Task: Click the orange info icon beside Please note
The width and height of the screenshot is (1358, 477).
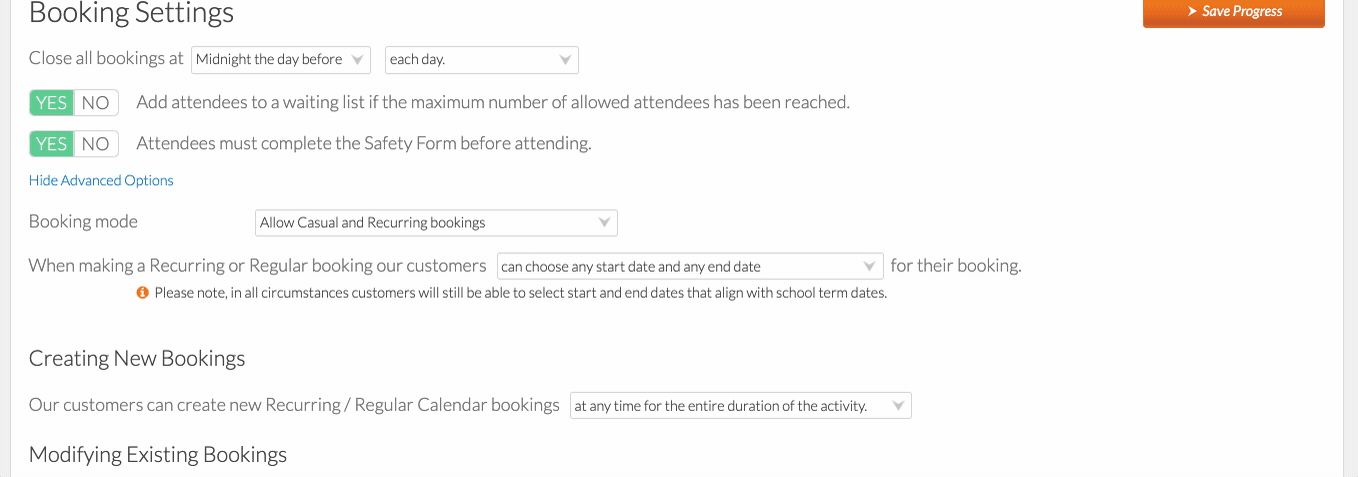Action: [143, 293]
